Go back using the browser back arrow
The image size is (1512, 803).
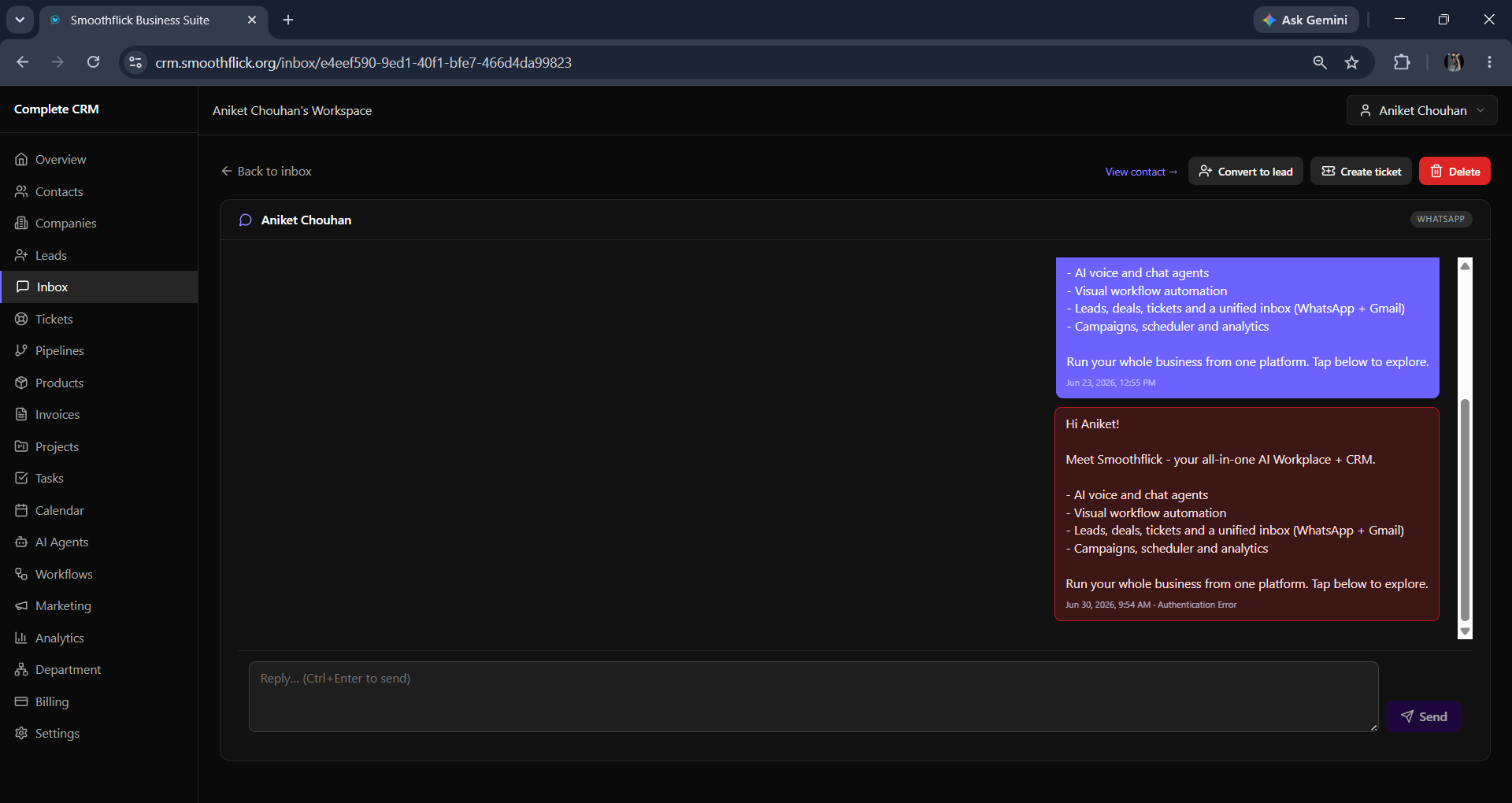pyautogui.click(x=23, y=62)
